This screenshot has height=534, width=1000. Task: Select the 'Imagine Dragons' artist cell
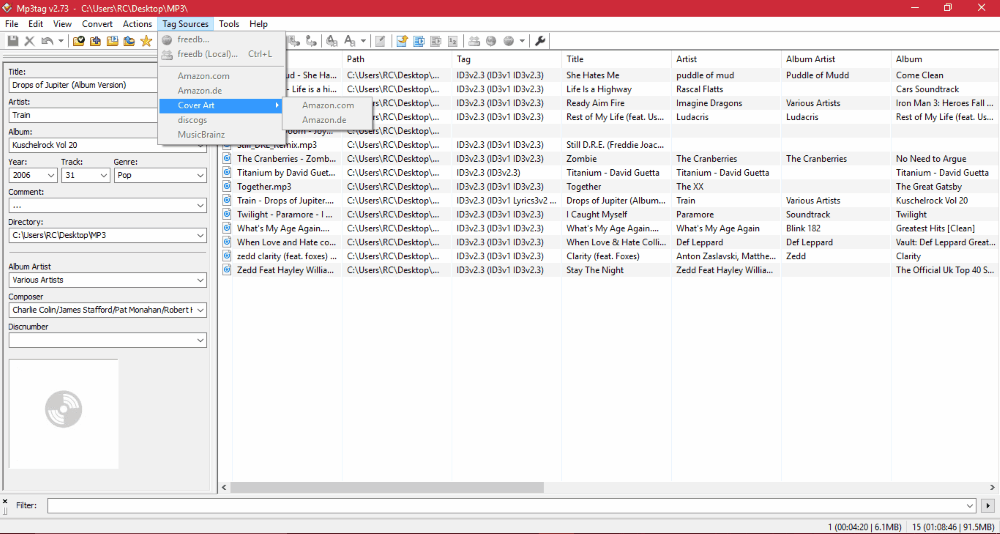[726, 103]
